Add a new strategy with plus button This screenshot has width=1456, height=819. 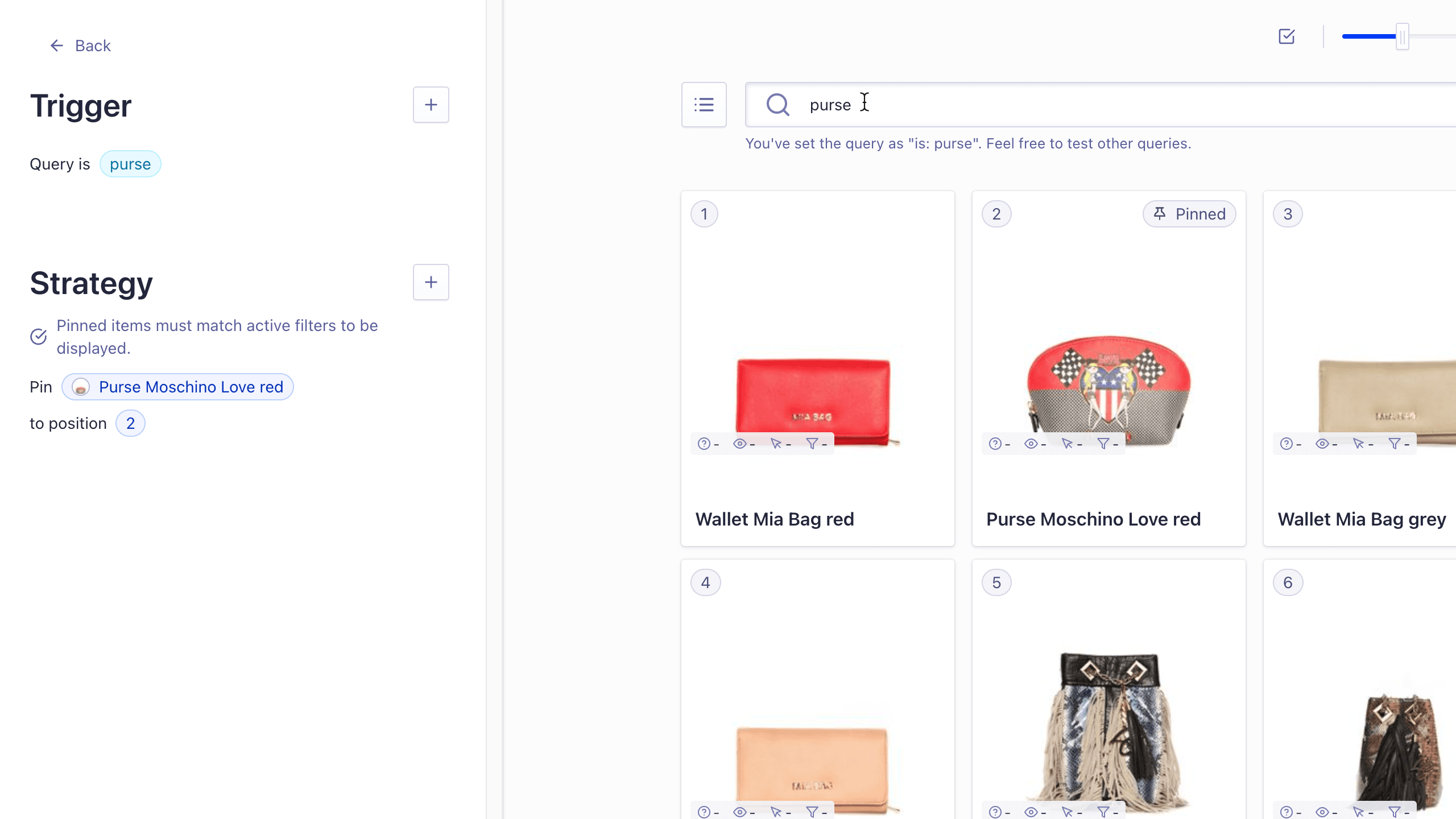click(431, 282)
